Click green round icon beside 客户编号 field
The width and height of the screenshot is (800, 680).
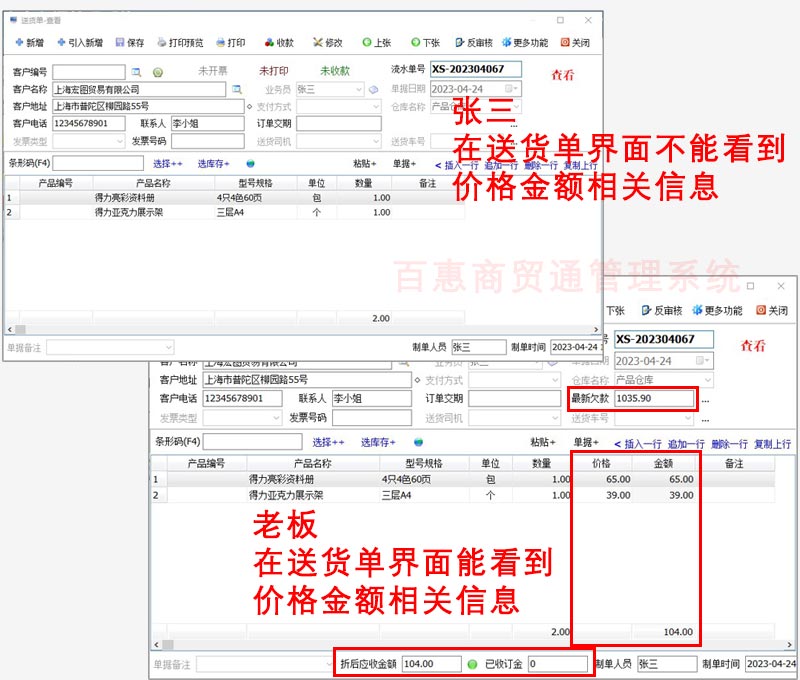(158, 72)
